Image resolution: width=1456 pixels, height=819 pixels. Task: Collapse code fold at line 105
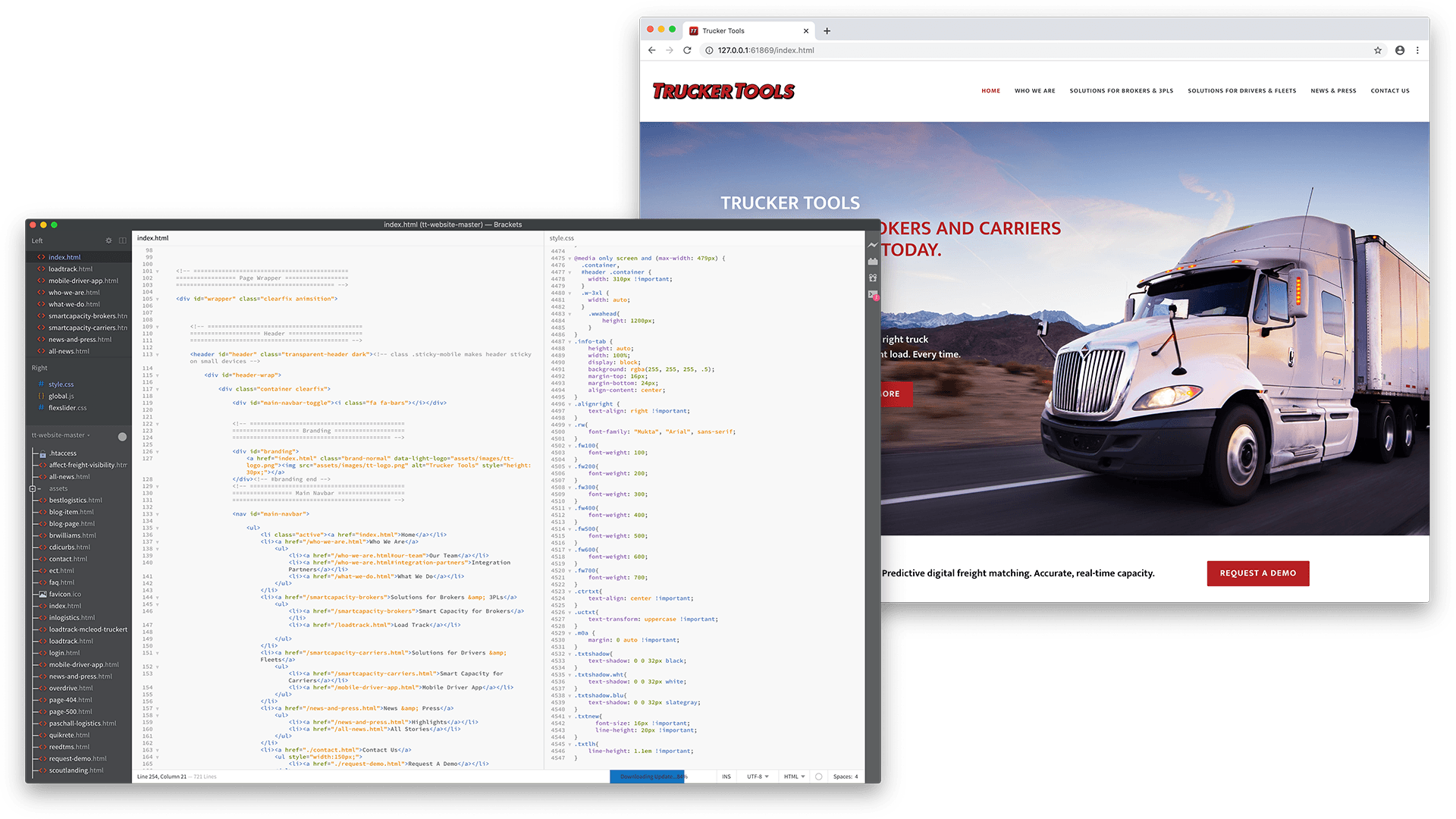pos(158,299)
